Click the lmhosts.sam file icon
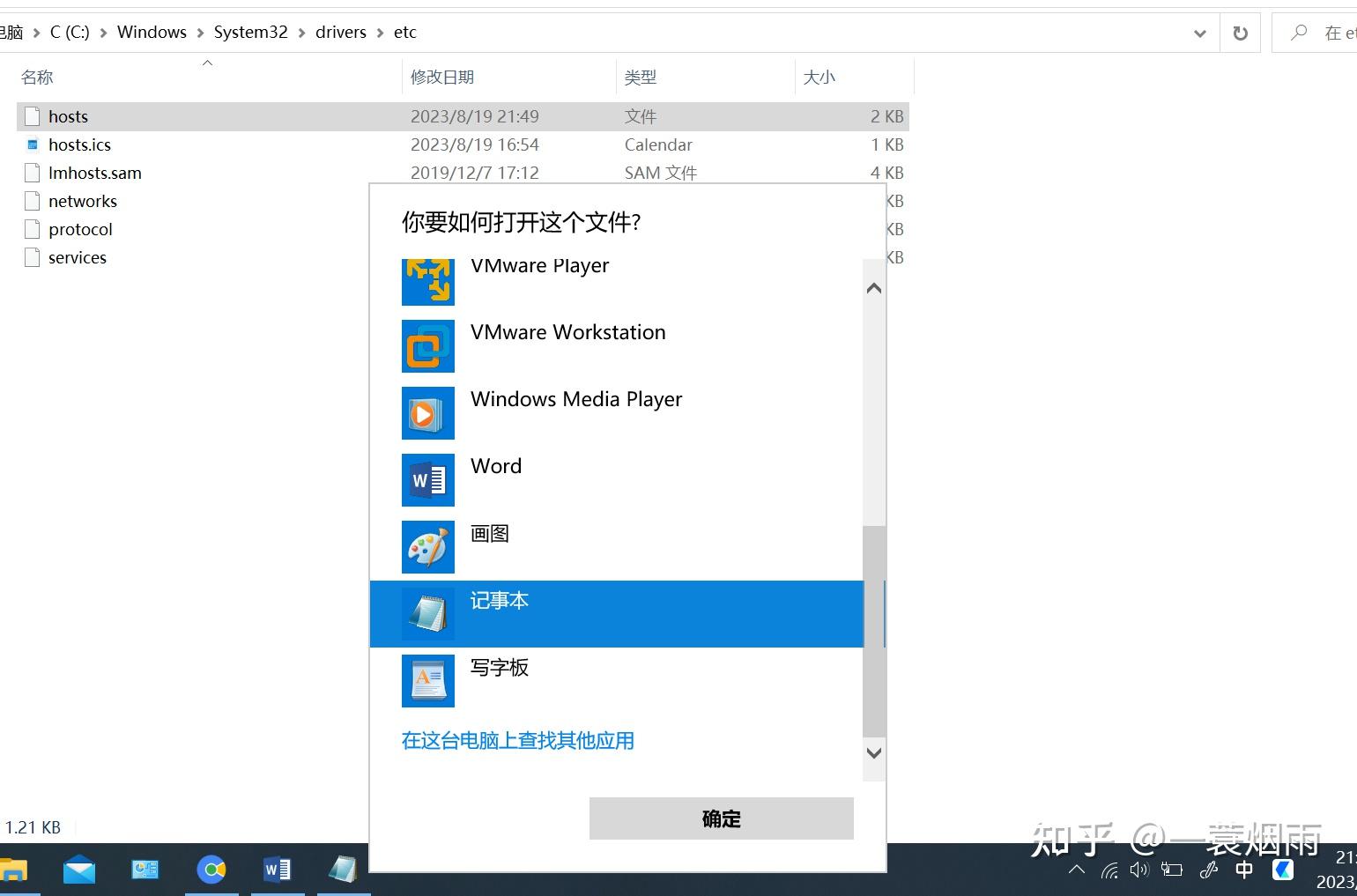 click(33, 173)
